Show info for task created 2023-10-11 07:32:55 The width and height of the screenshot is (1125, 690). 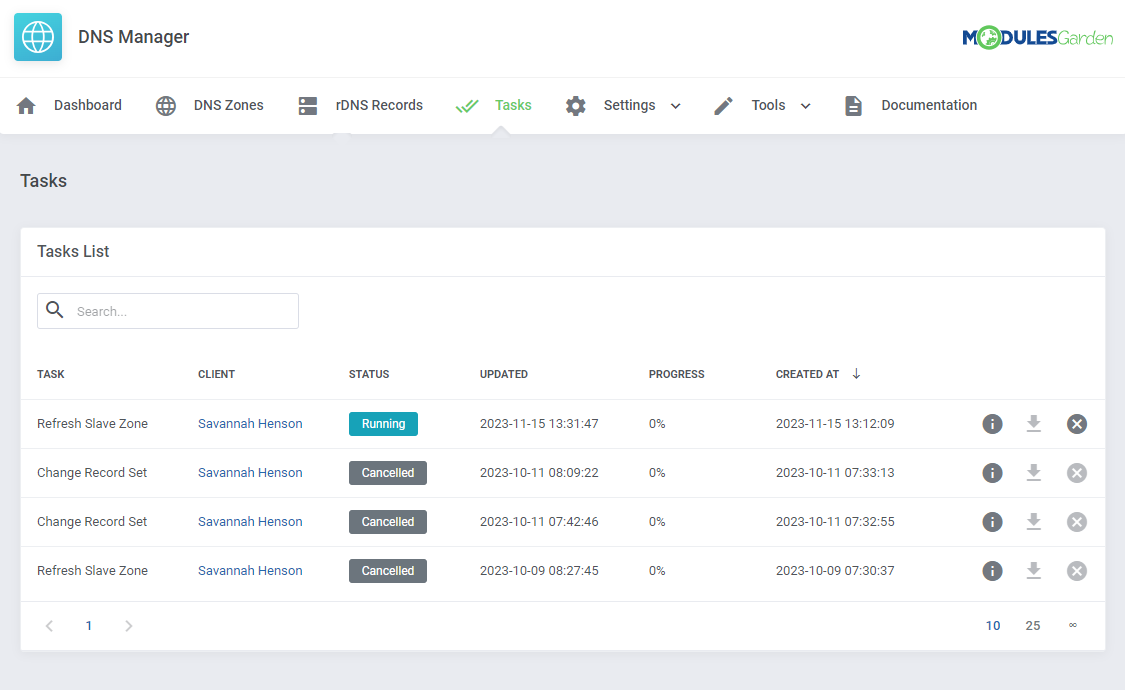992,521
